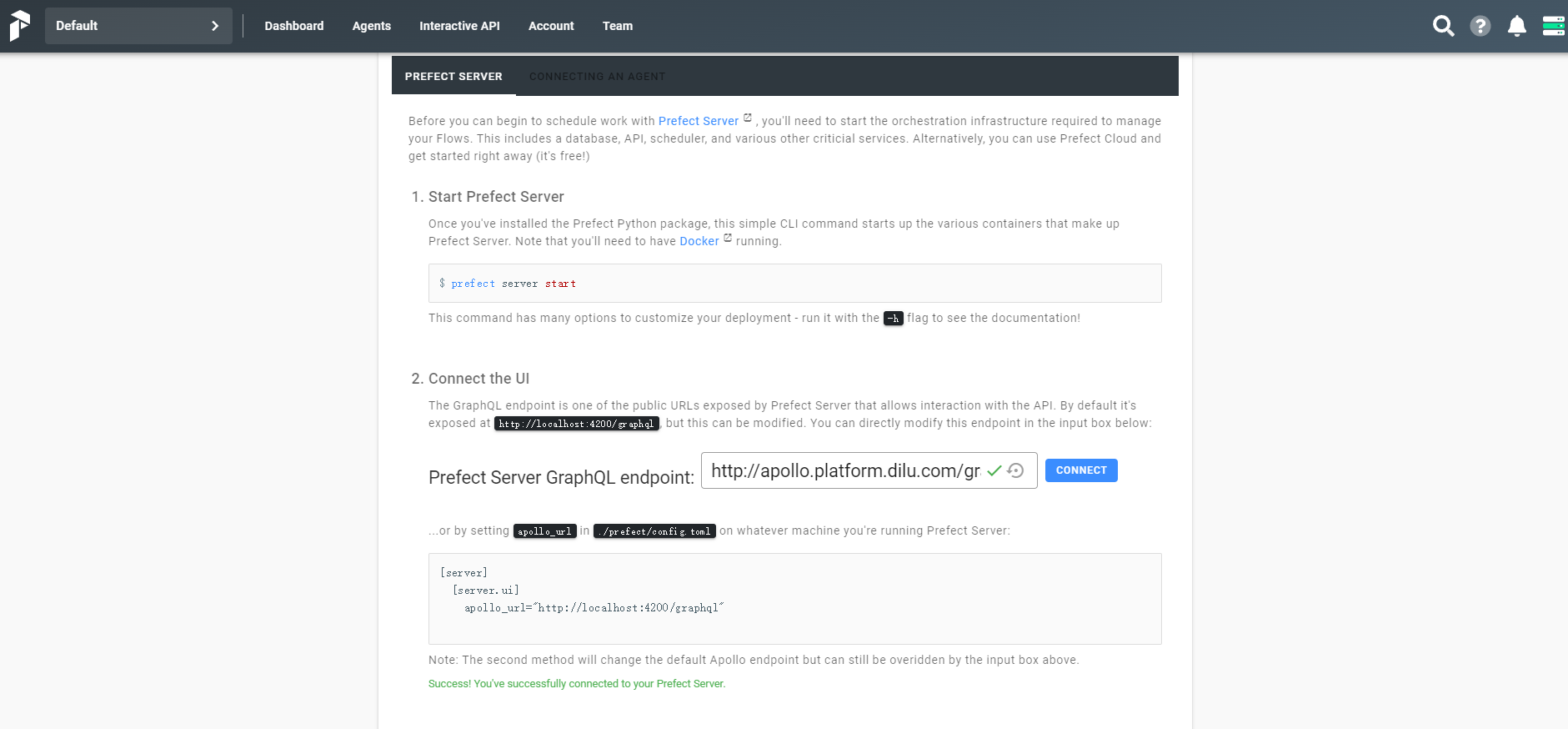This screenshot has width=1568, height=729.
Task: Open the search magnifier icon
Action: 1443,26
